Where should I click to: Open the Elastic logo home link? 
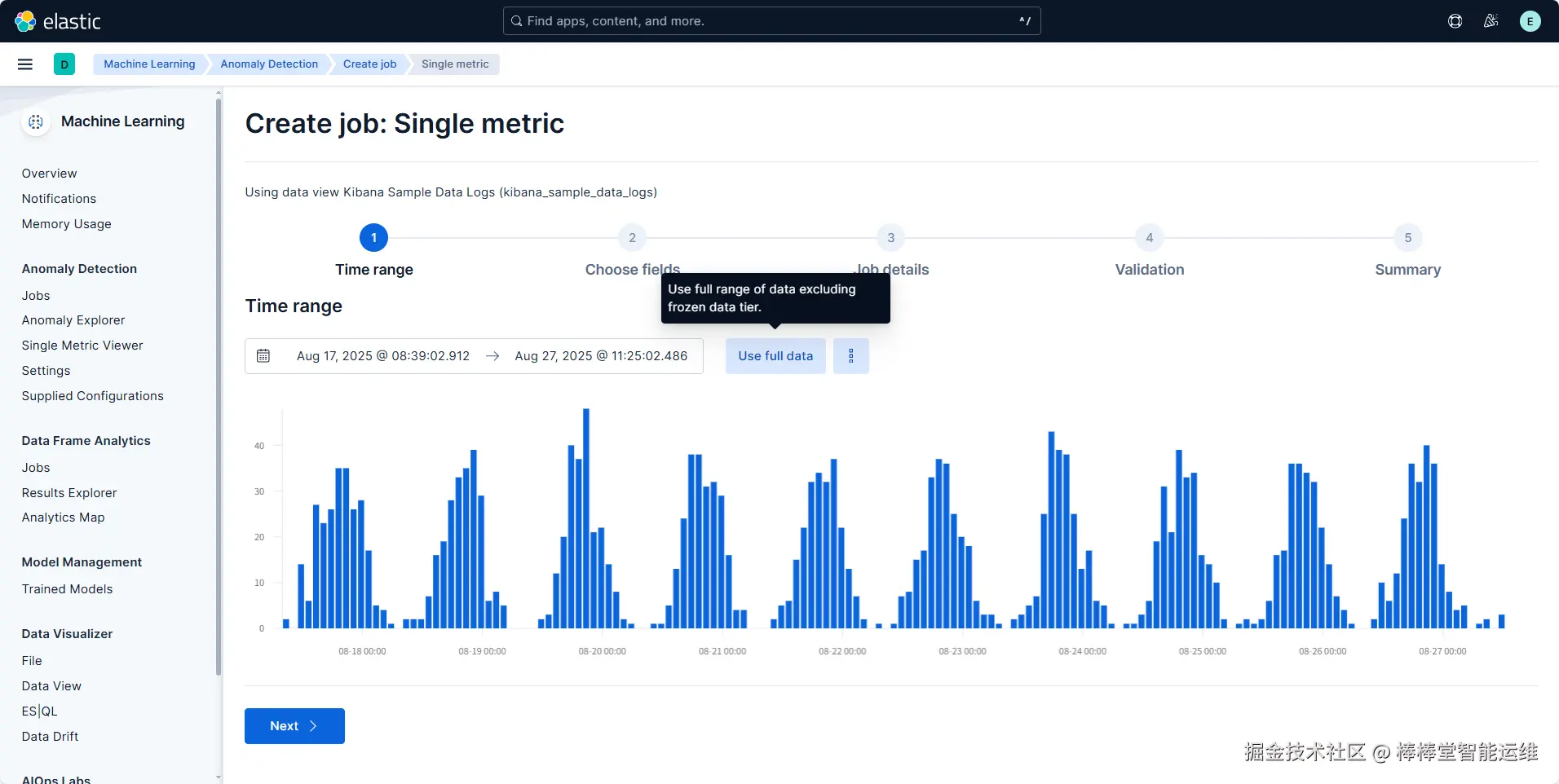click(58, 21)
